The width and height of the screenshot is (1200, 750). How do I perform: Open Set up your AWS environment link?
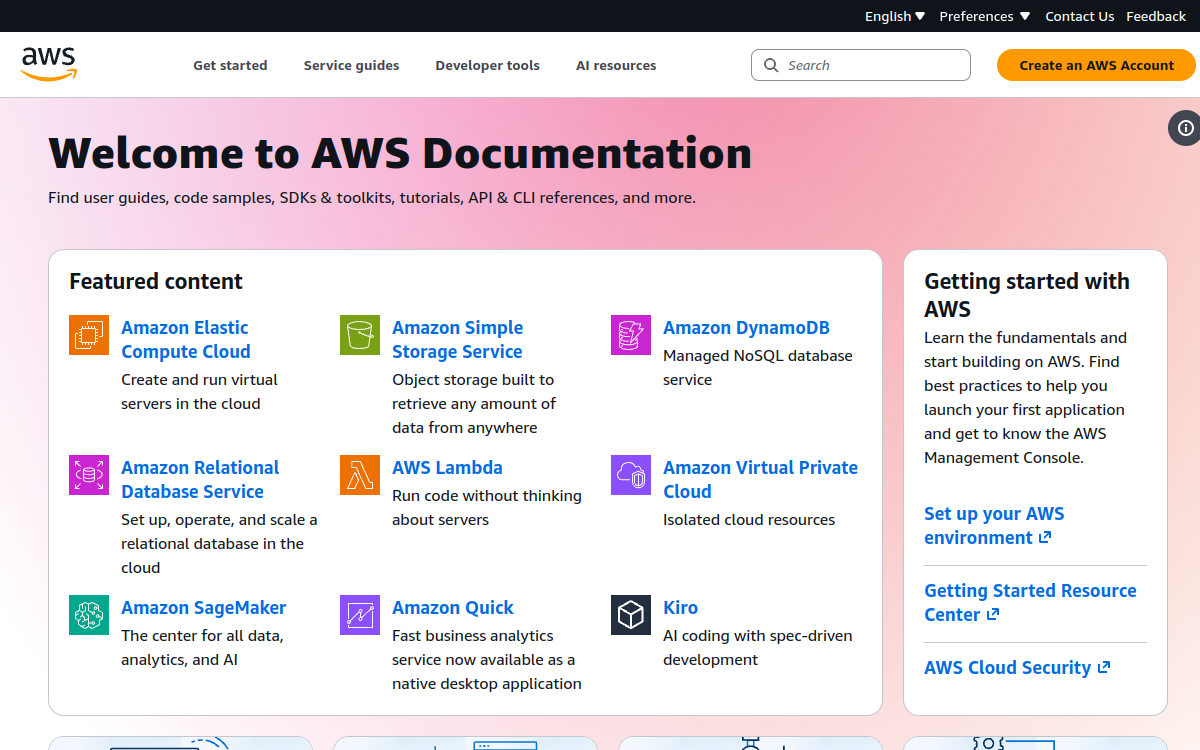[x=994, y=525]
